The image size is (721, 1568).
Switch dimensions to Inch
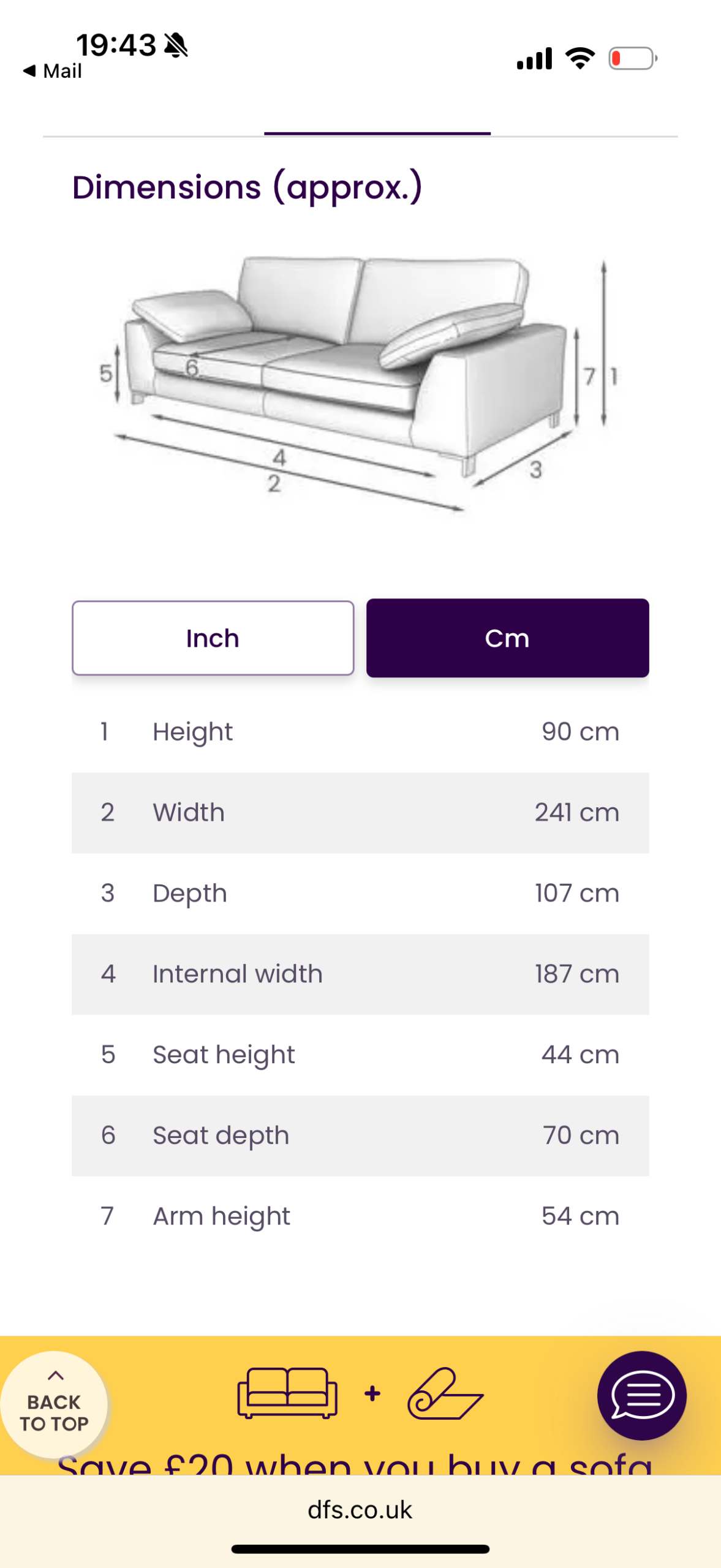coord(213,638)
